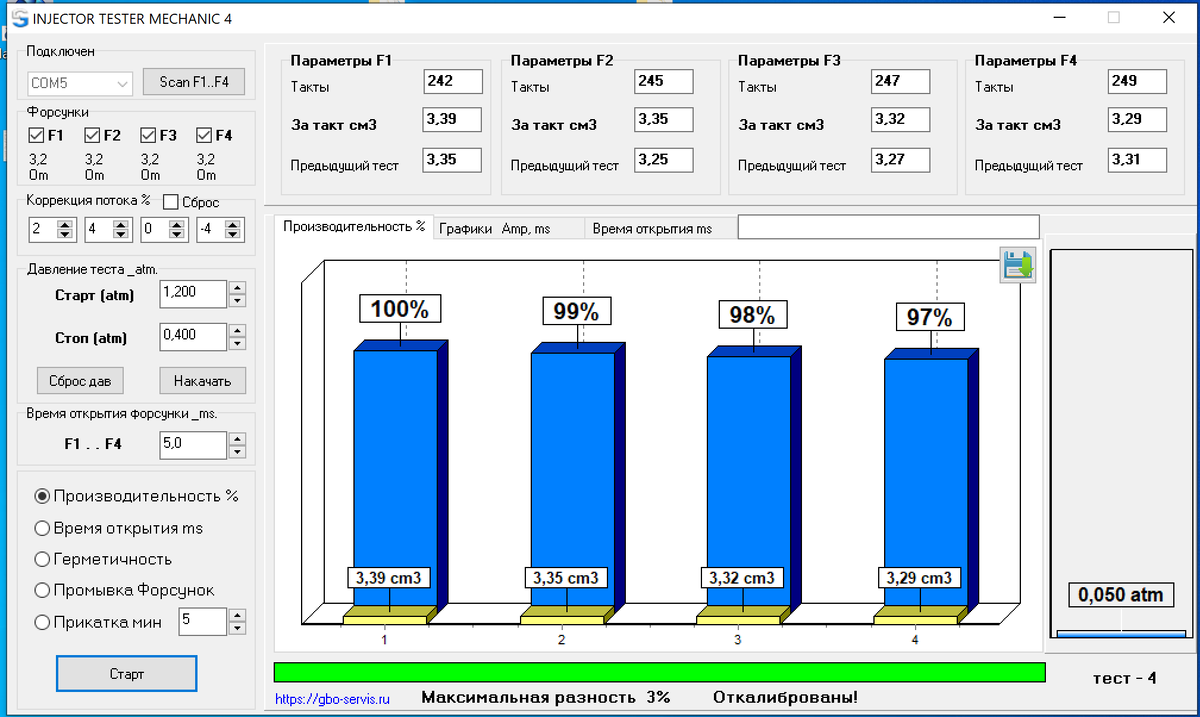Click the 99% label on chart
Viewport: 1200px width, 717px height.
click(577, 313)
